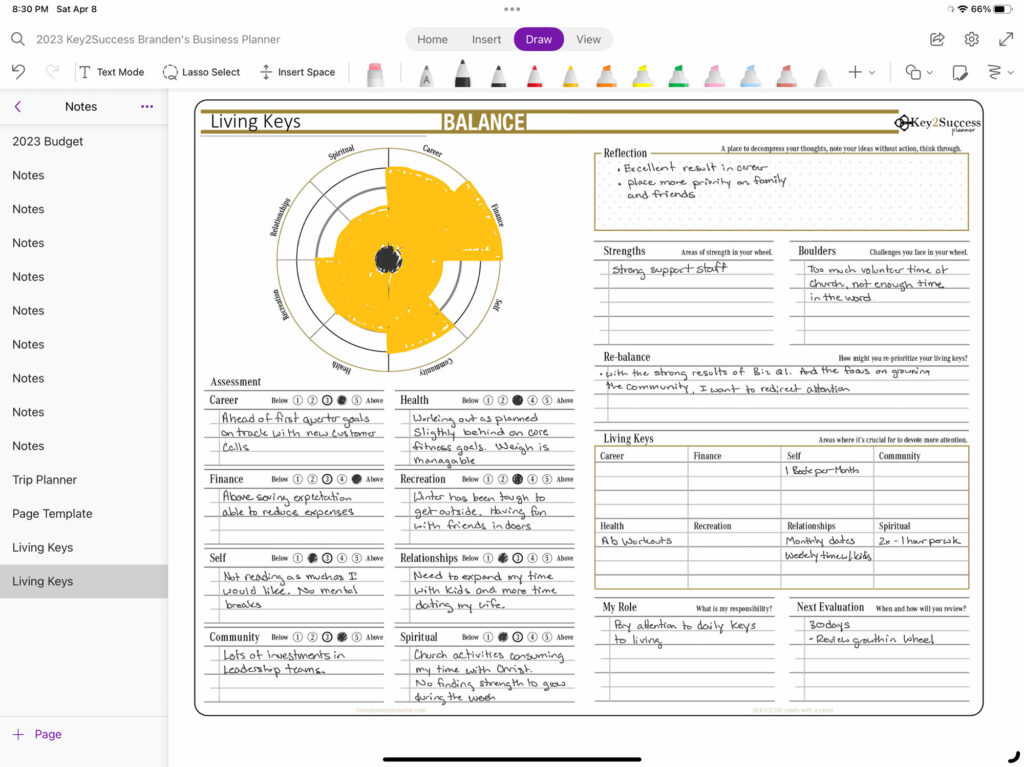Switch to the Insert tab
This screenshot has width=1024, height=767.
(487, 39)
